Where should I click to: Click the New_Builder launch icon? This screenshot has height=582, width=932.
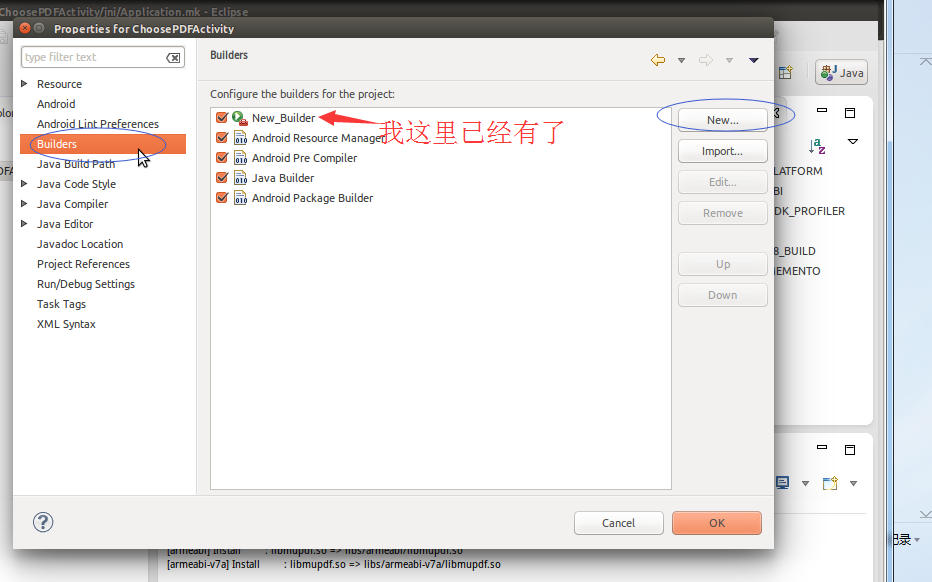[x=240, y=118]
